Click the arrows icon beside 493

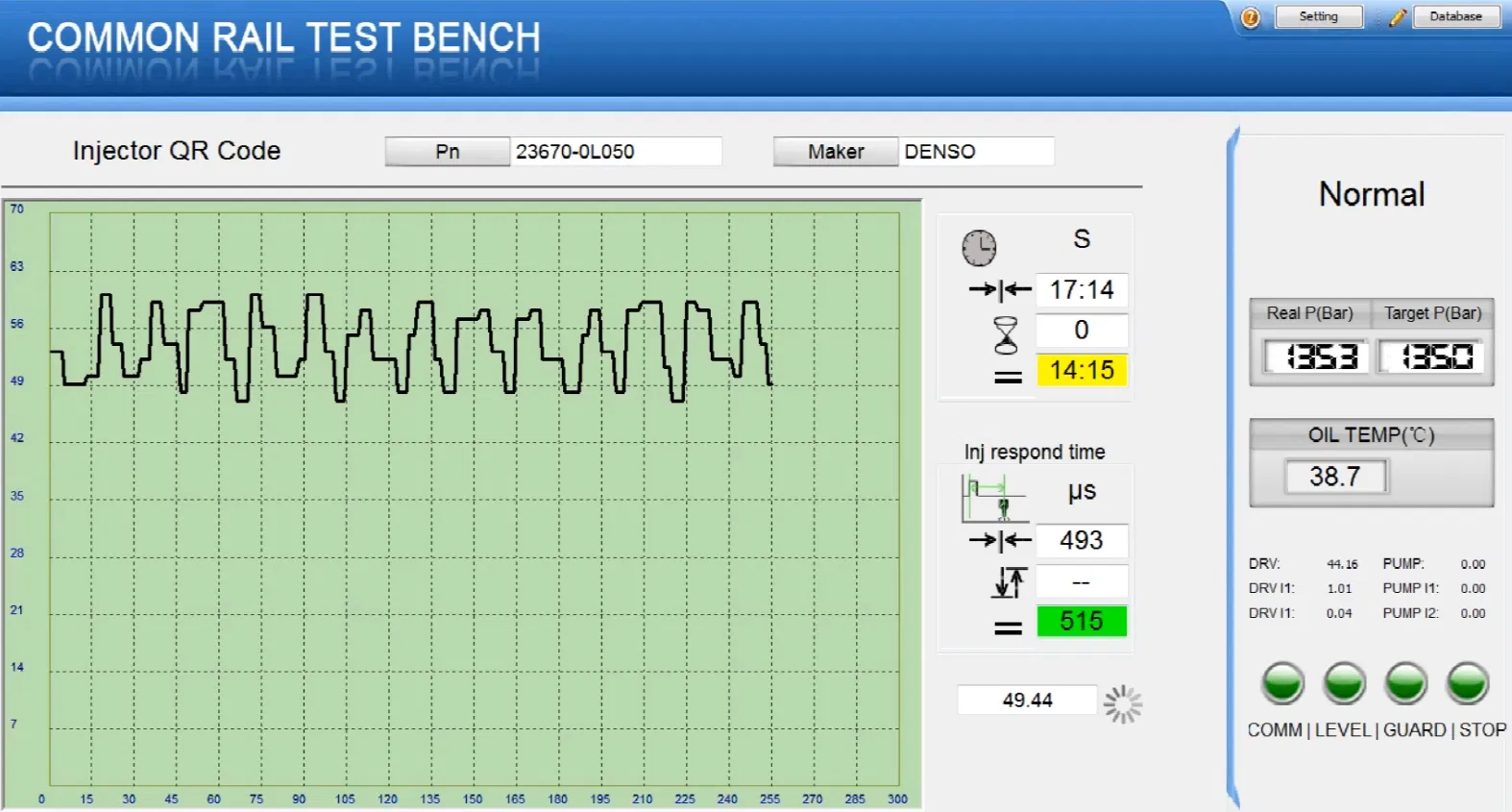click(x=1000, y=540)
